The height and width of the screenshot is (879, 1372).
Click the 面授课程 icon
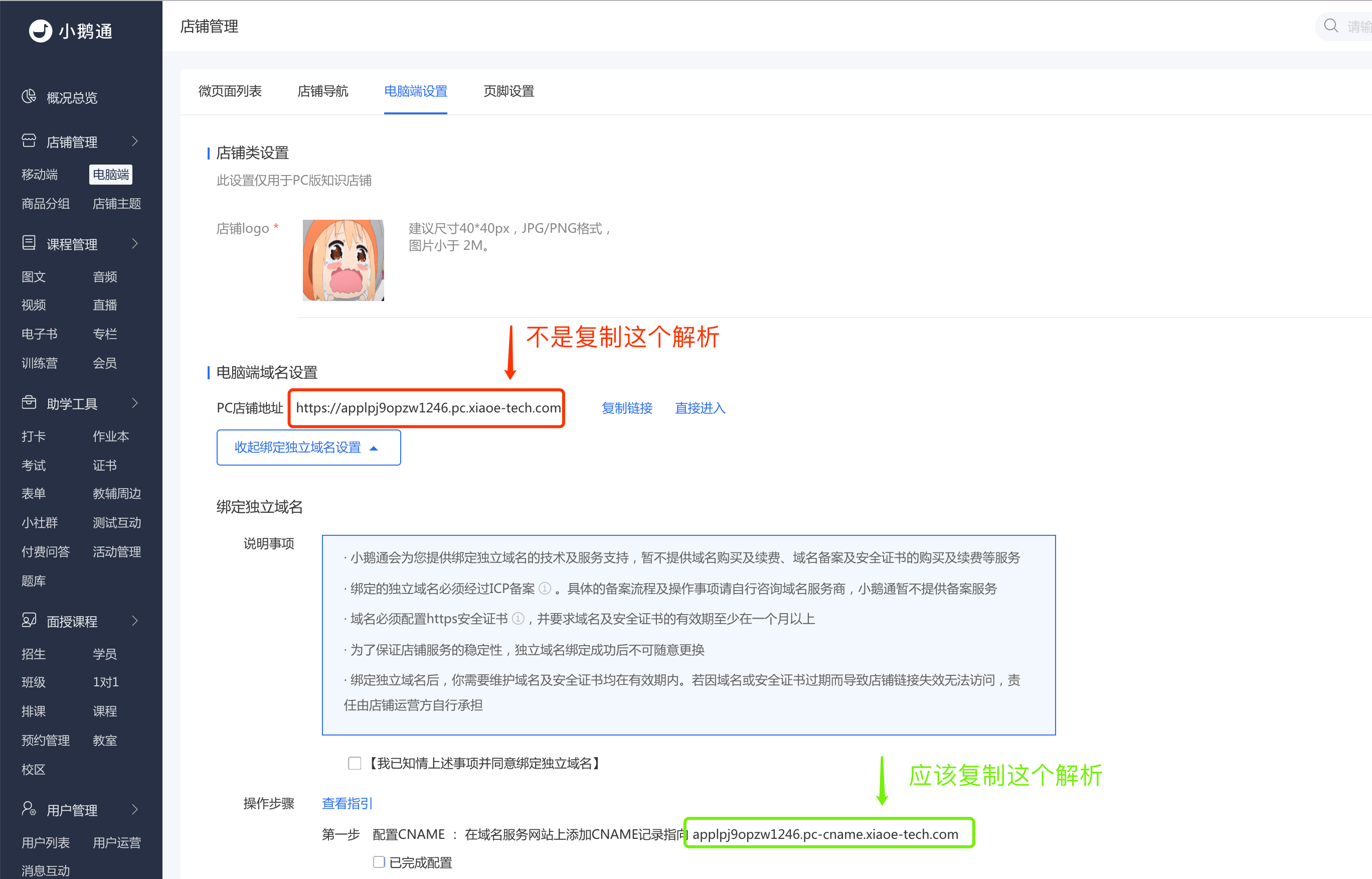(29, 621)
